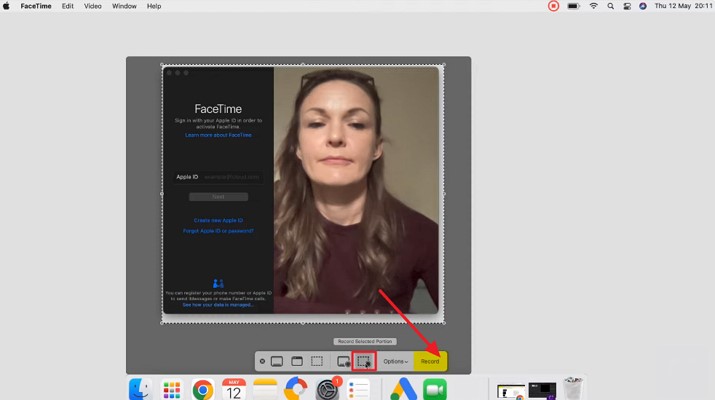715x400 pixels.
Task: Select Capture Entire Screen icon
Action: pos(277,361)
